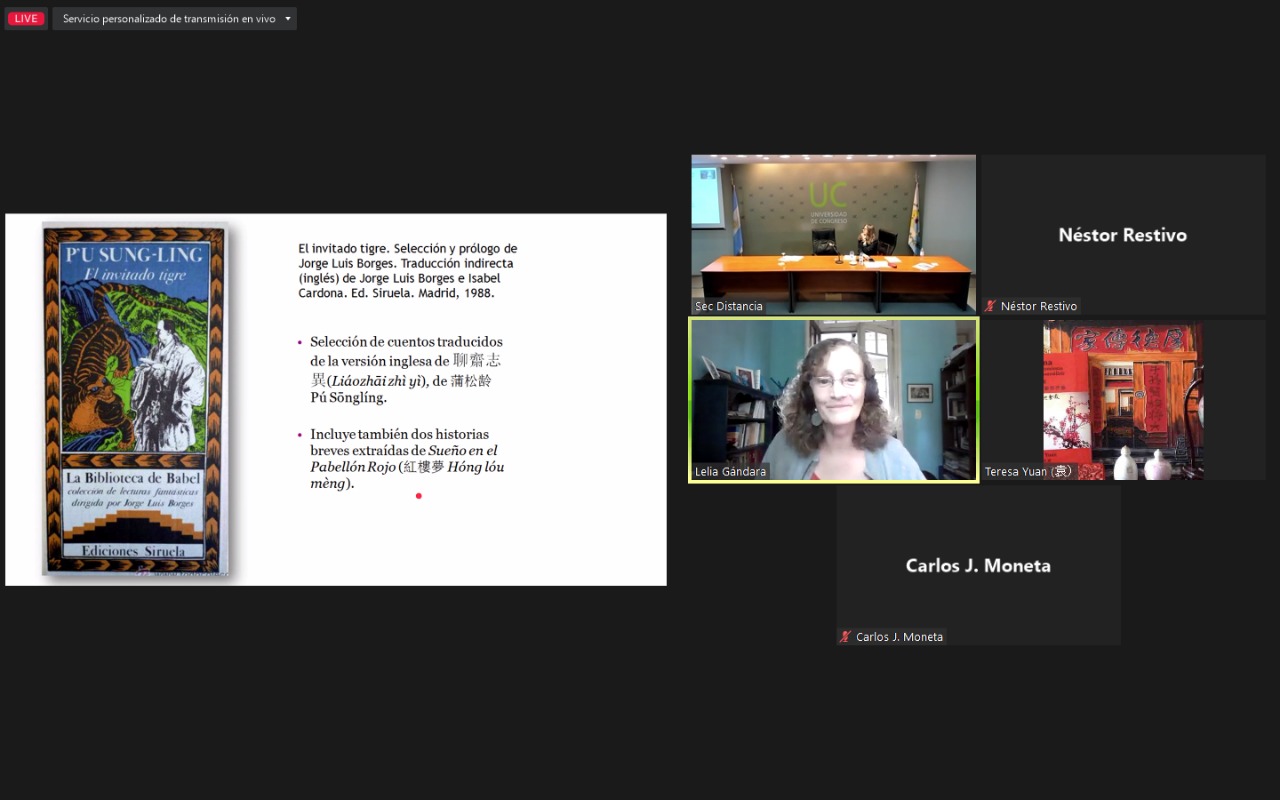Click 'Ediciones Siruela' on the book cover

click(133, 551)
